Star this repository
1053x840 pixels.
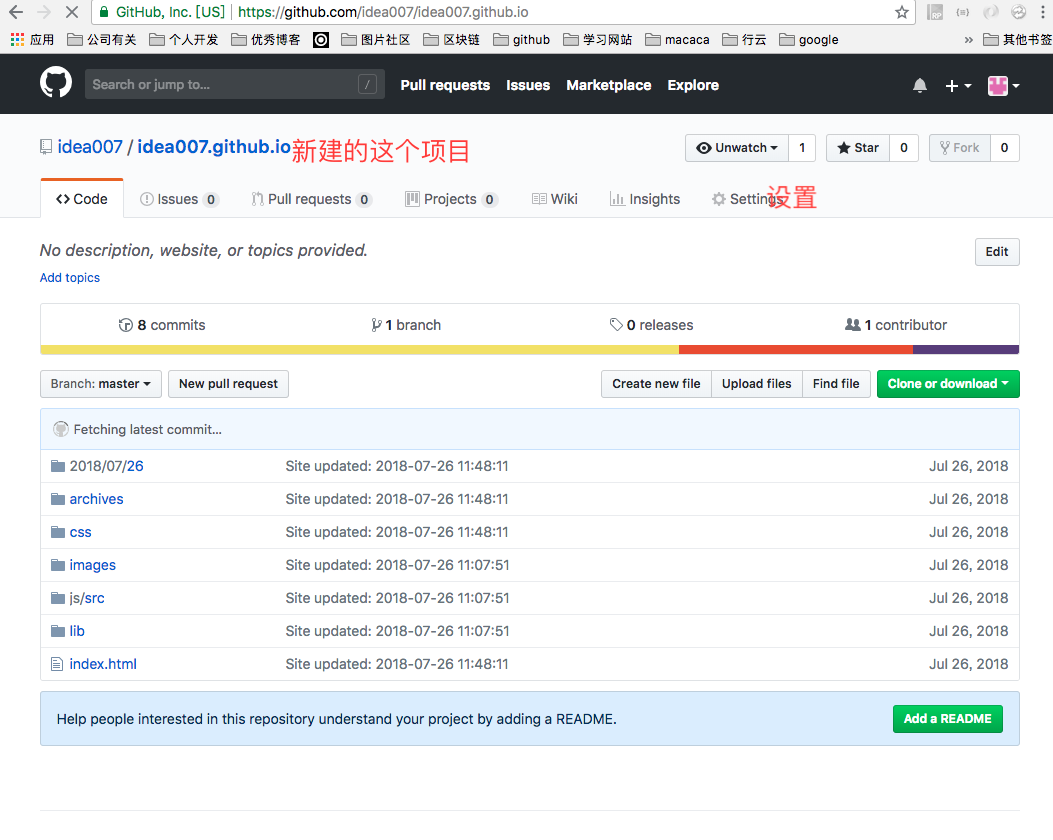[858, 148]
